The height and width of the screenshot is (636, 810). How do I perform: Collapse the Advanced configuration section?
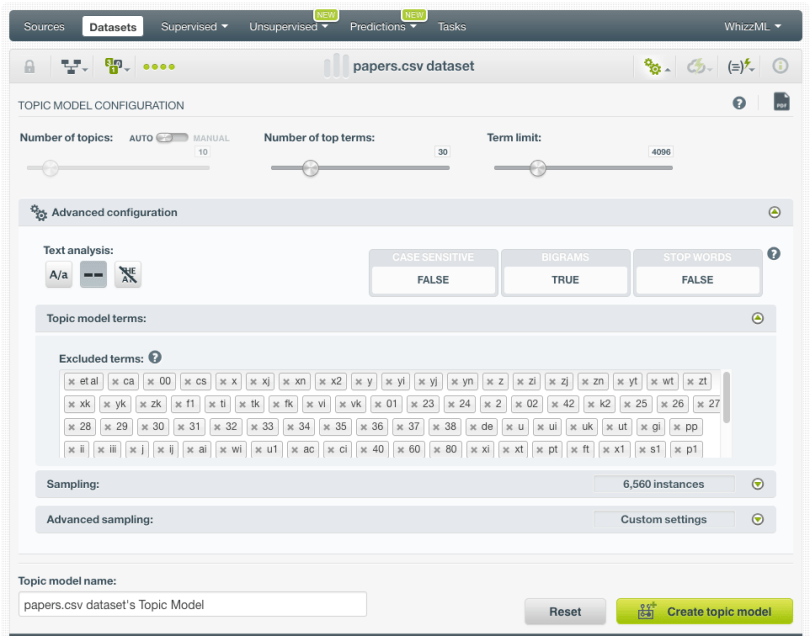(773, 212)
